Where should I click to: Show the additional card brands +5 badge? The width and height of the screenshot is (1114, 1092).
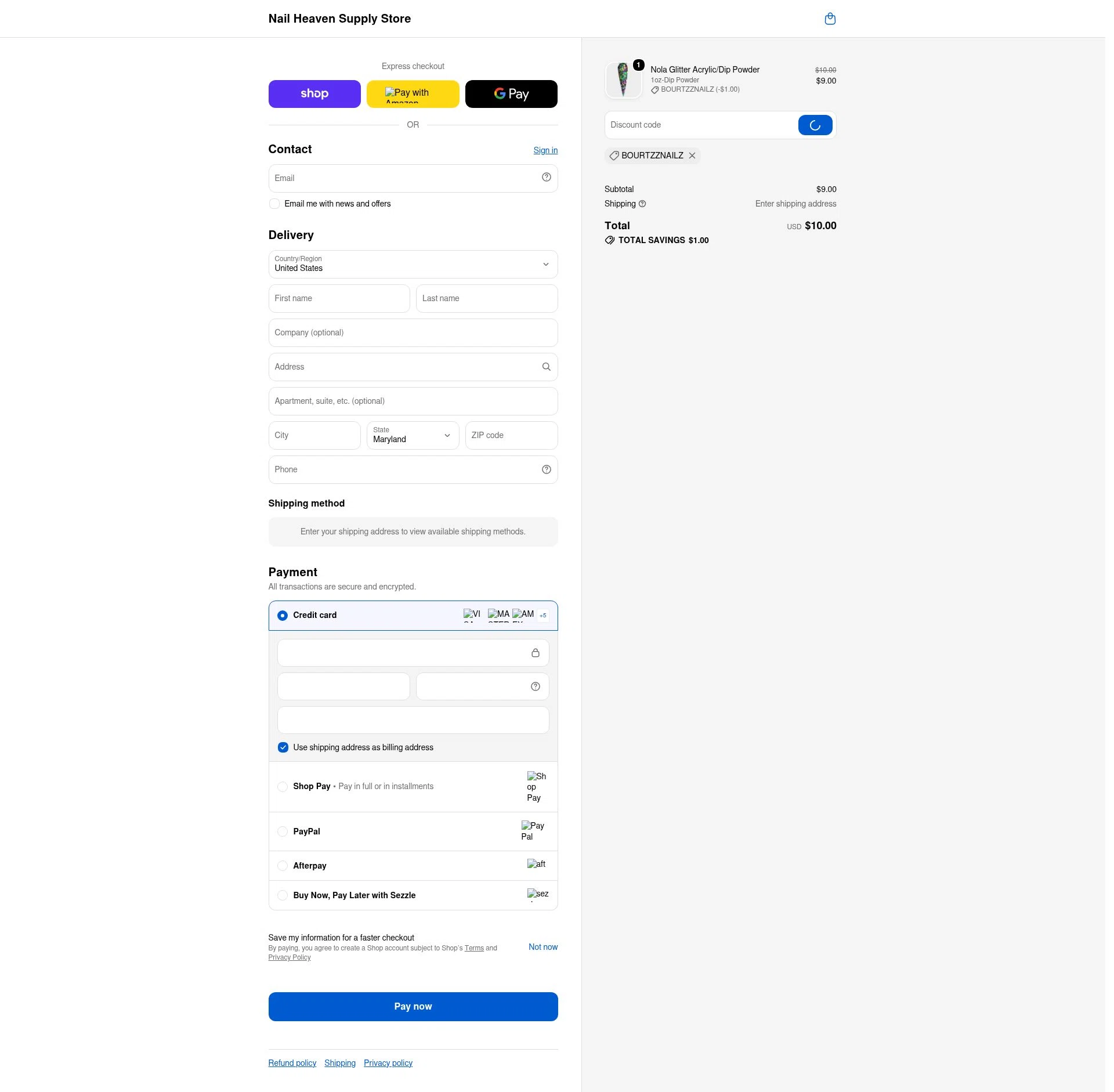(542, 615)
